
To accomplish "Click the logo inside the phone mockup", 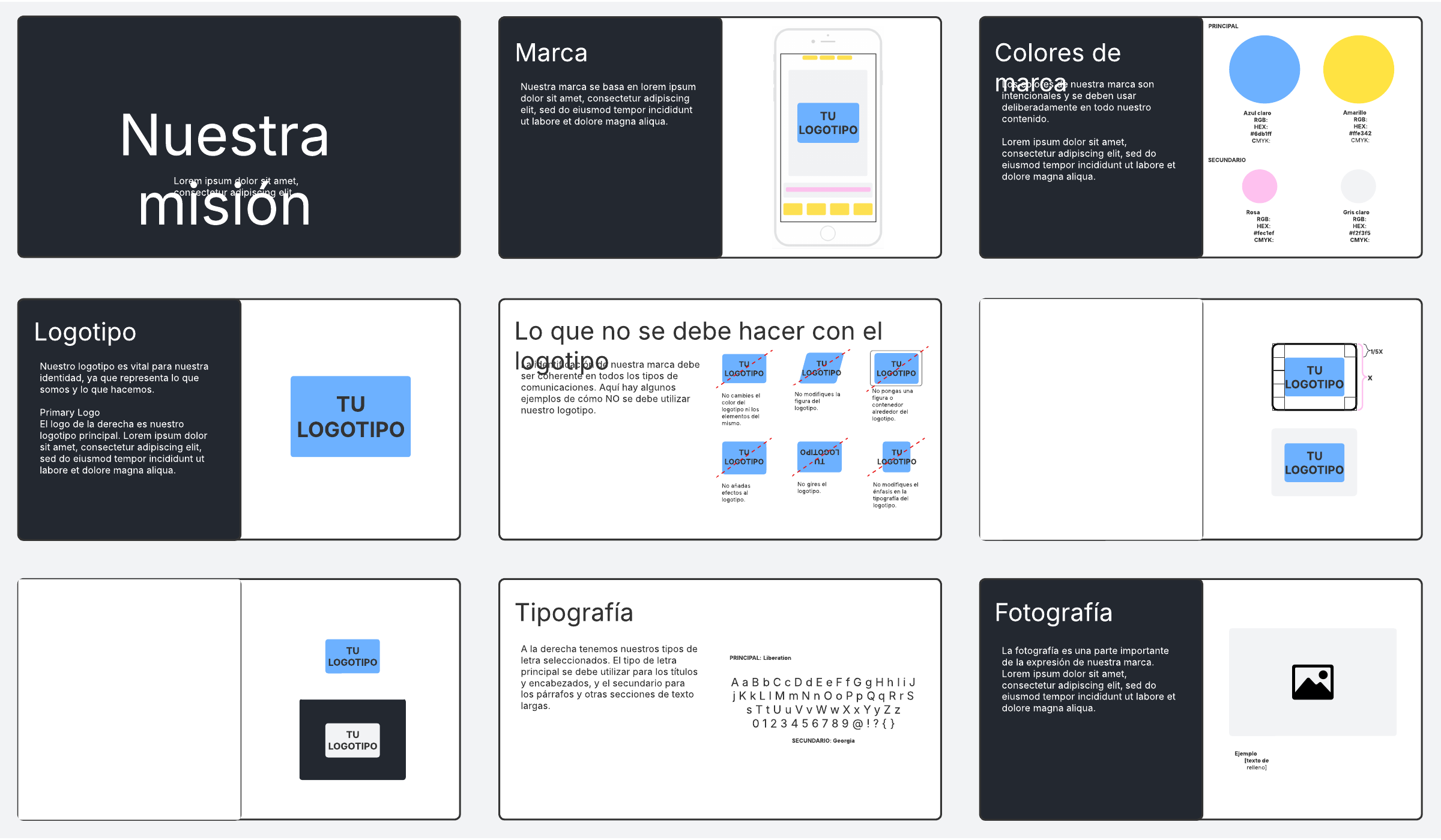I will click(828, 123).
